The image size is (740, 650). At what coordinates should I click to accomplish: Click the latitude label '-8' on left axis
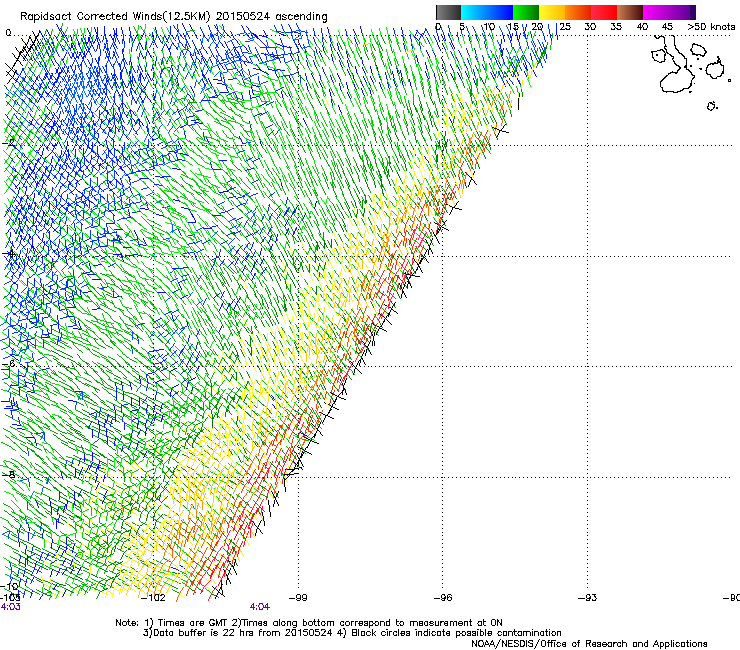(x=8, y=474)
